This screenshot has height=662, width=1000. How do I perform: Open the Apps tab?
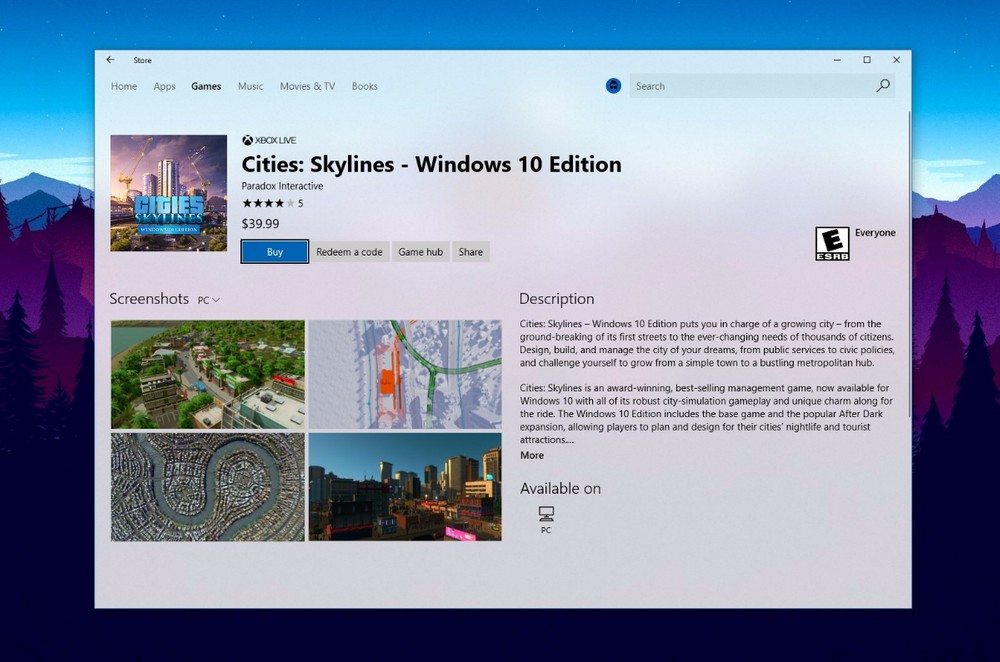click(165, 86)
